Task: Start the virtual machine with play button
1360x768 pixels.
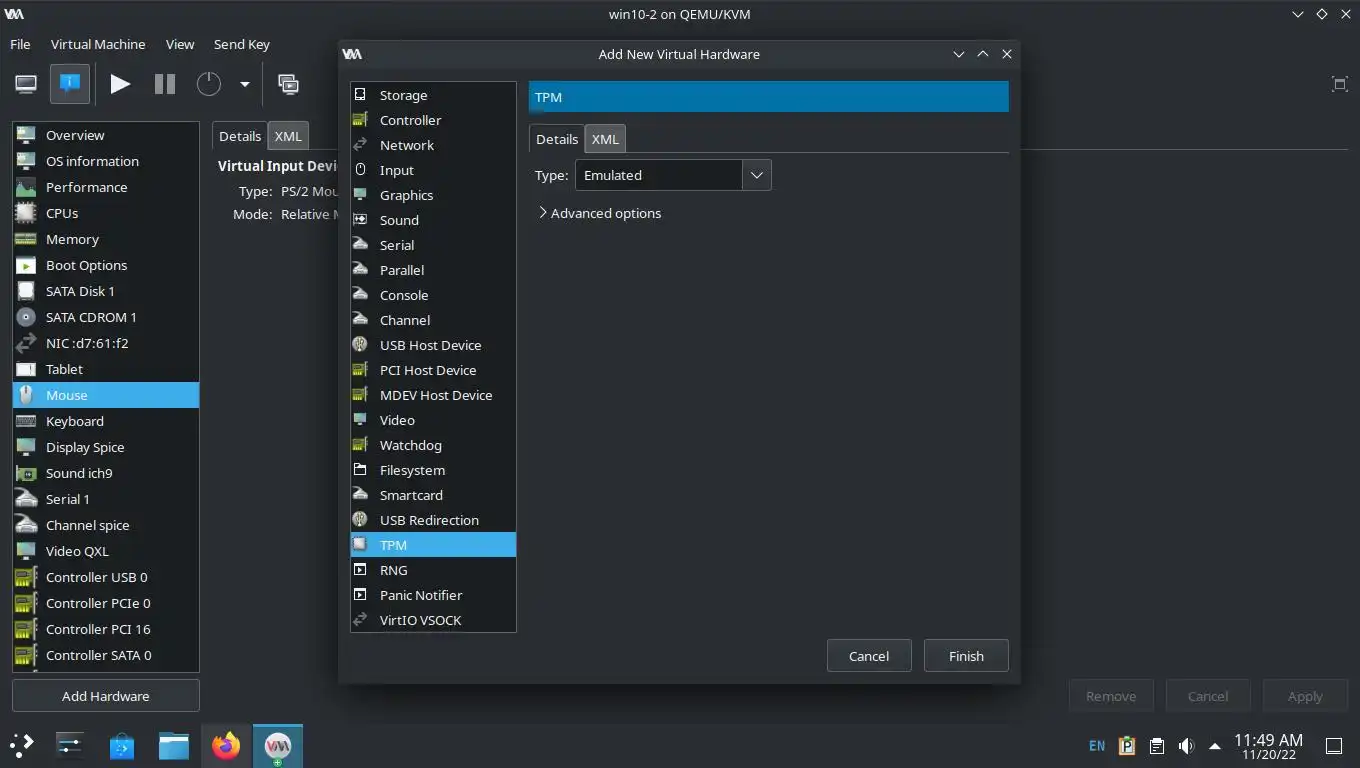Action: 120,84
